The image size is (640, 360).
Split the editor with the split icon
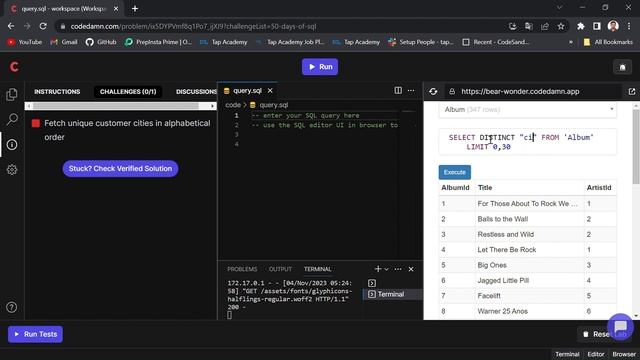coord(398,90)
